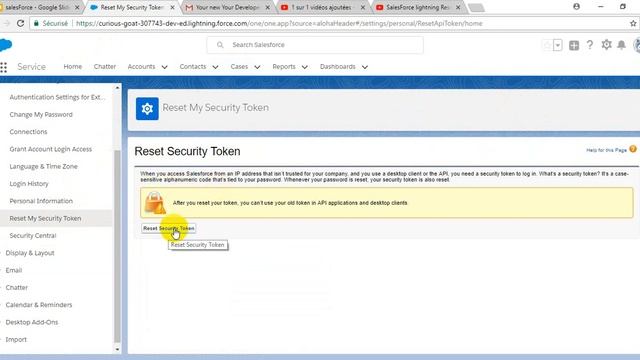Open the Home nav tab

[x=73, y=67]
